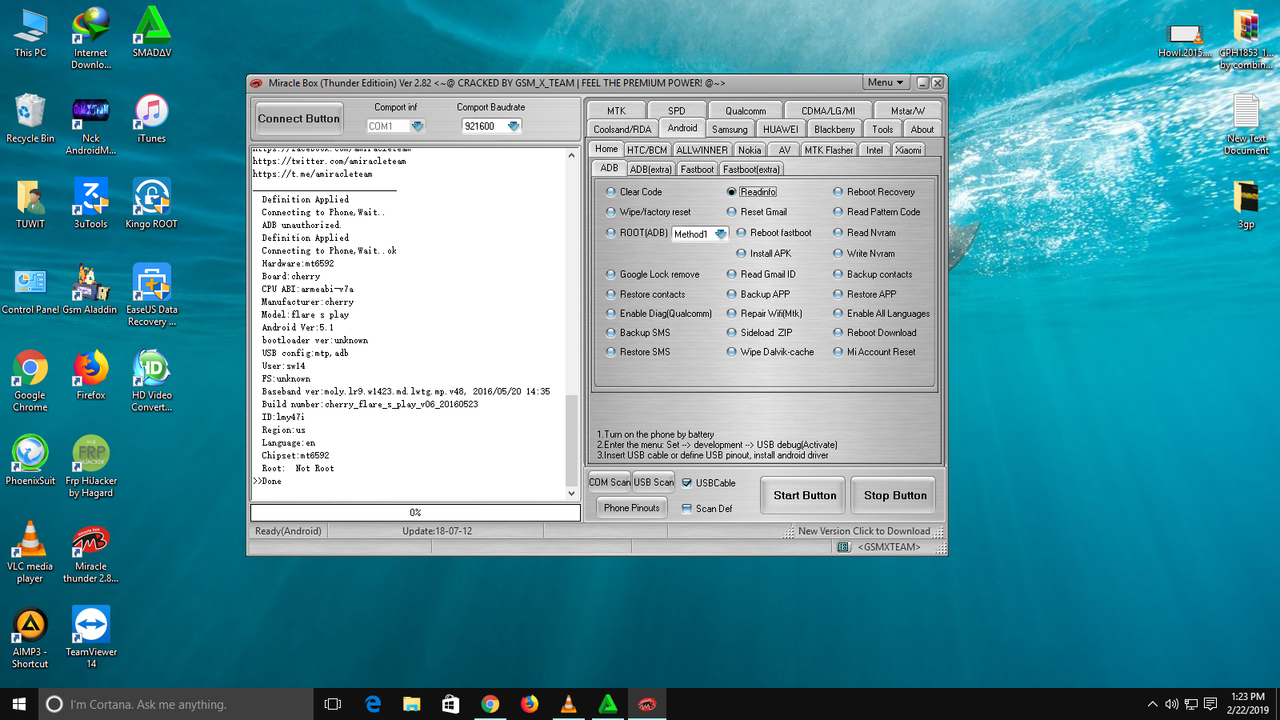Select the Wipe/factory reset option
The image size is (1280, 720).
tap(610, 212)
